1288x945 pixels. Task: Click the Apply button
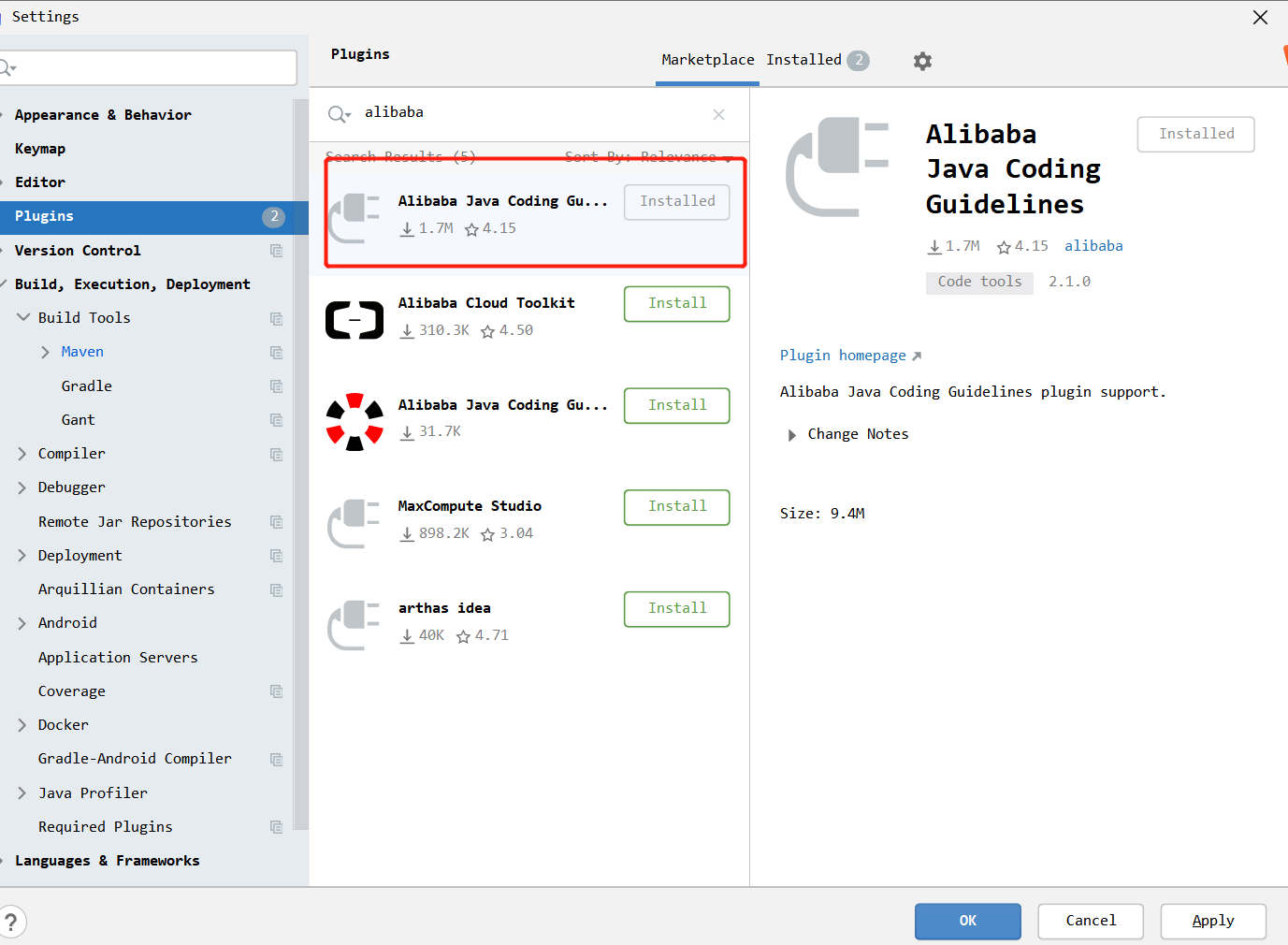click(x=1213, y=921)
